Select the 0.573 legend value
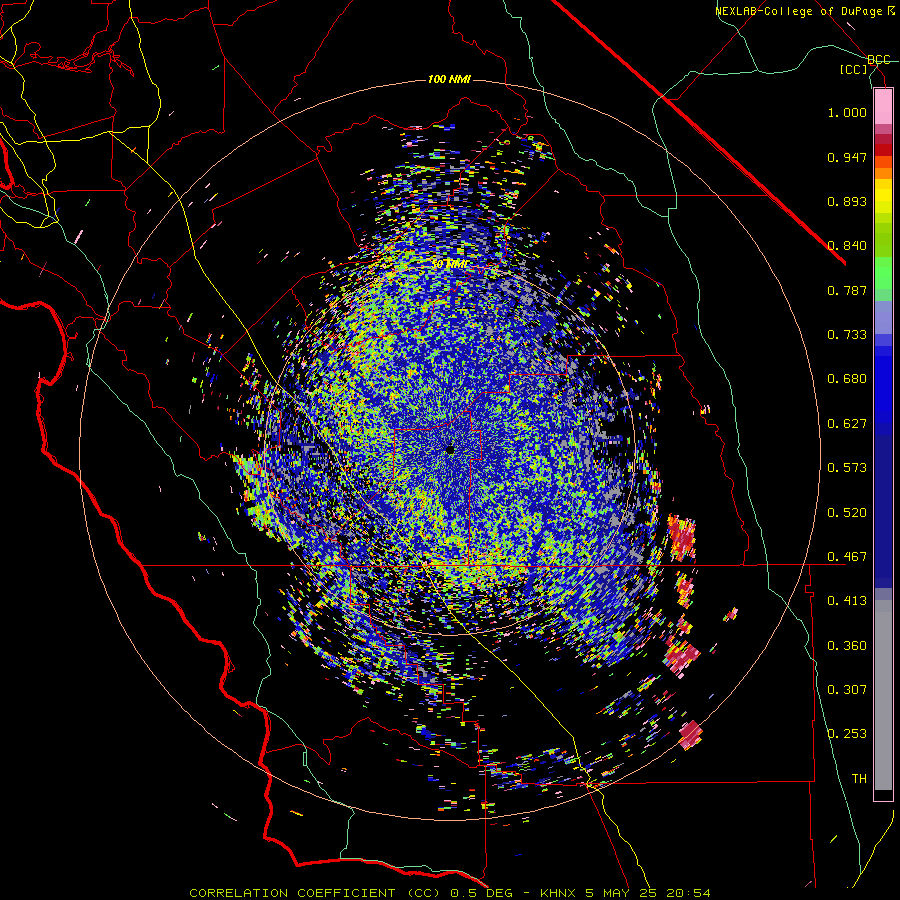 click(x=847, y=468)
